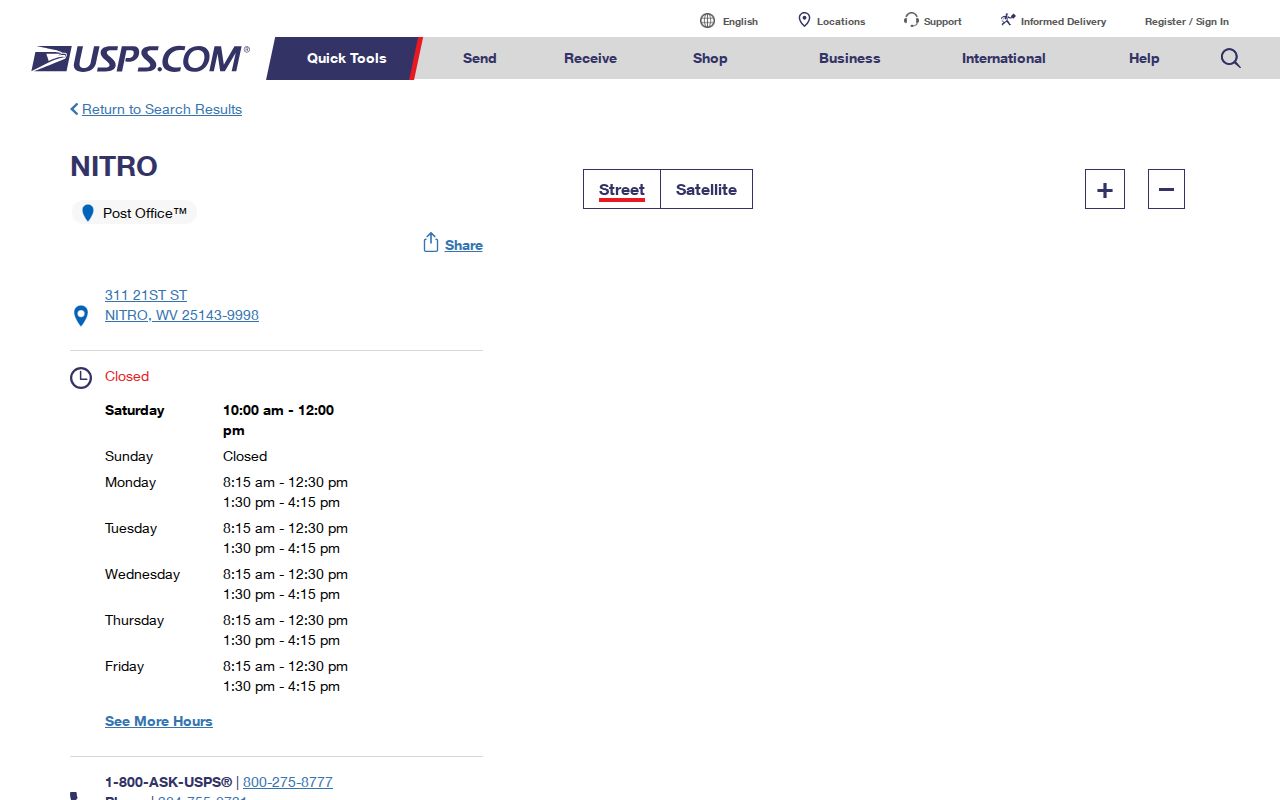Open Informed Delivery link text
The image size is (1280, 800).
[1063, 21]
